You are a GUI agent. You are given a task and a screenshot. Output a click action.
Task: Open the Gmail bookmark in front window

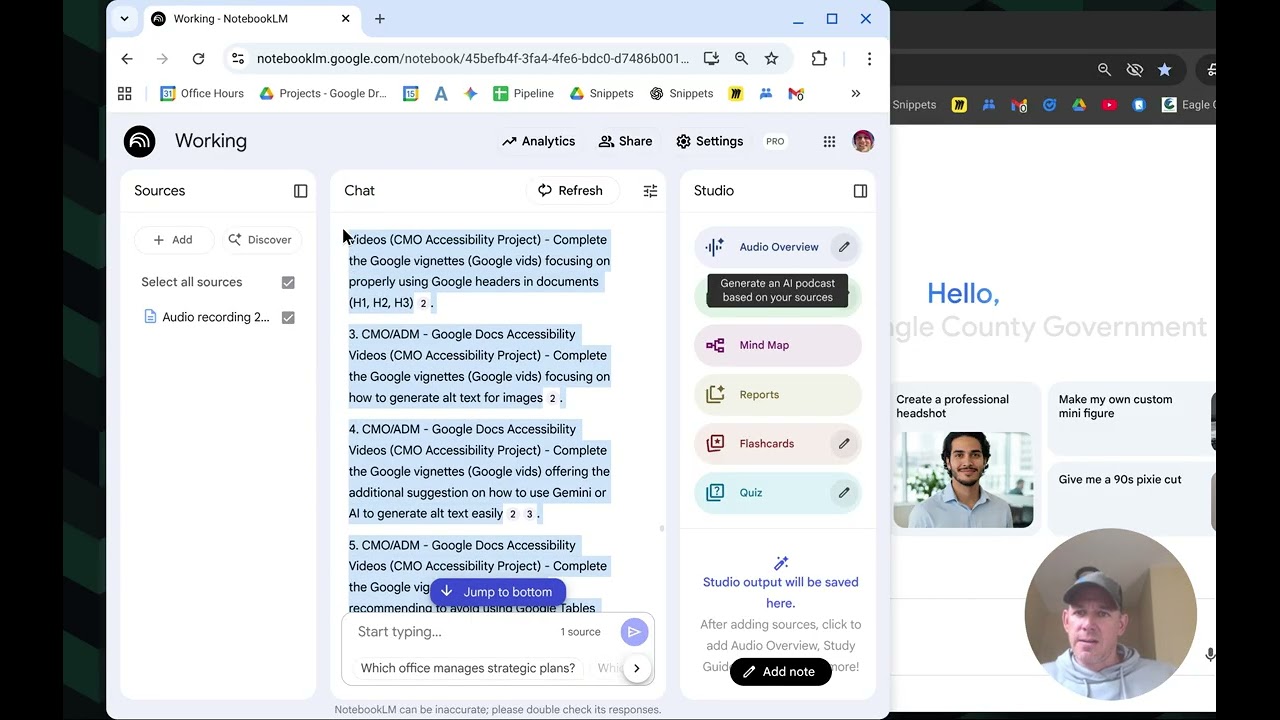(x=796, y=93)
